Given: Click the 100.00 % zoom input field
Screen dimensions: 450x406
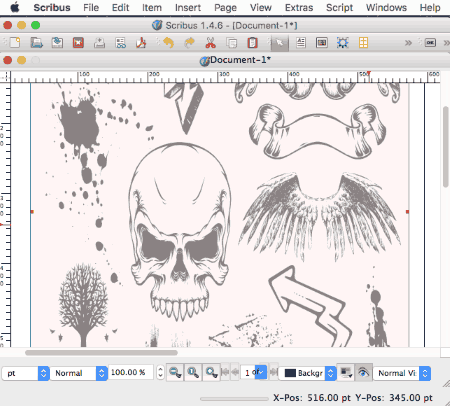Looking at the screenshot, I should tap(131, 372).
